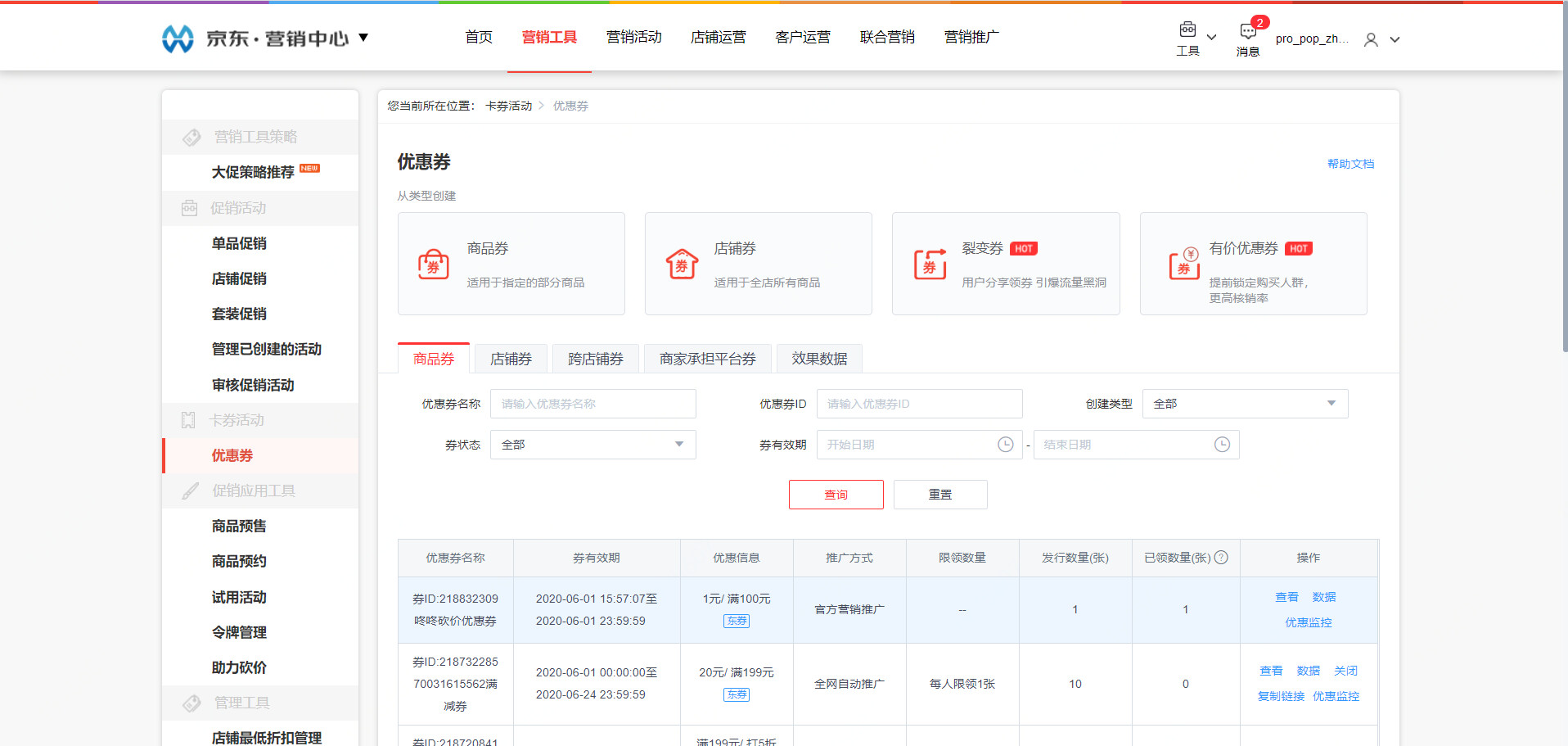Viewport: 1568px width, 746px height.
Task: Expand the 券状态 dropdown
Action: click(678, 445)
